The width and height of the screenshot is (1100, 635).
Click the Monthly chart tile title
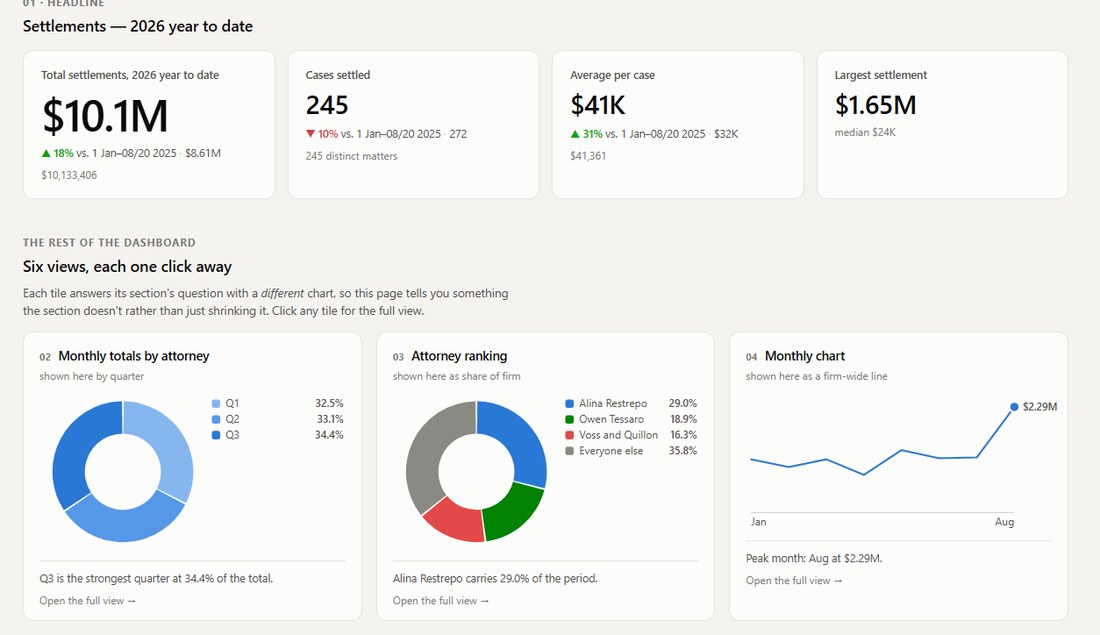tap(805, 356)
